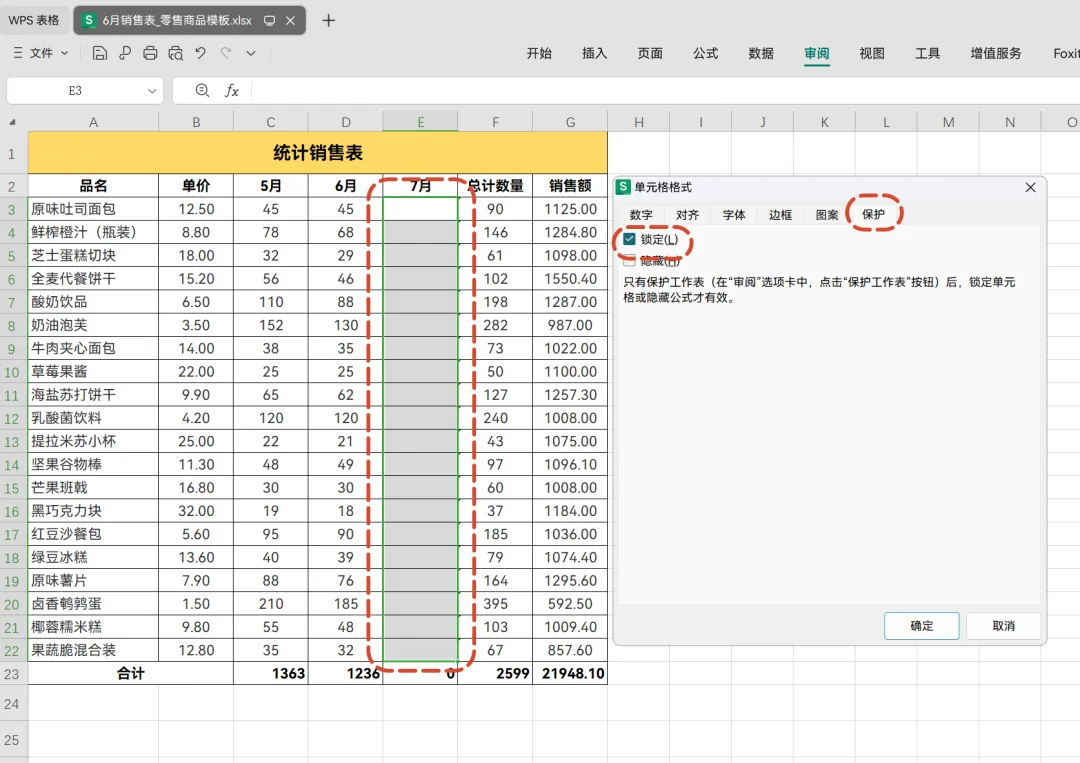Select column G header
The image size is (1080, 763).
point(570,122)
